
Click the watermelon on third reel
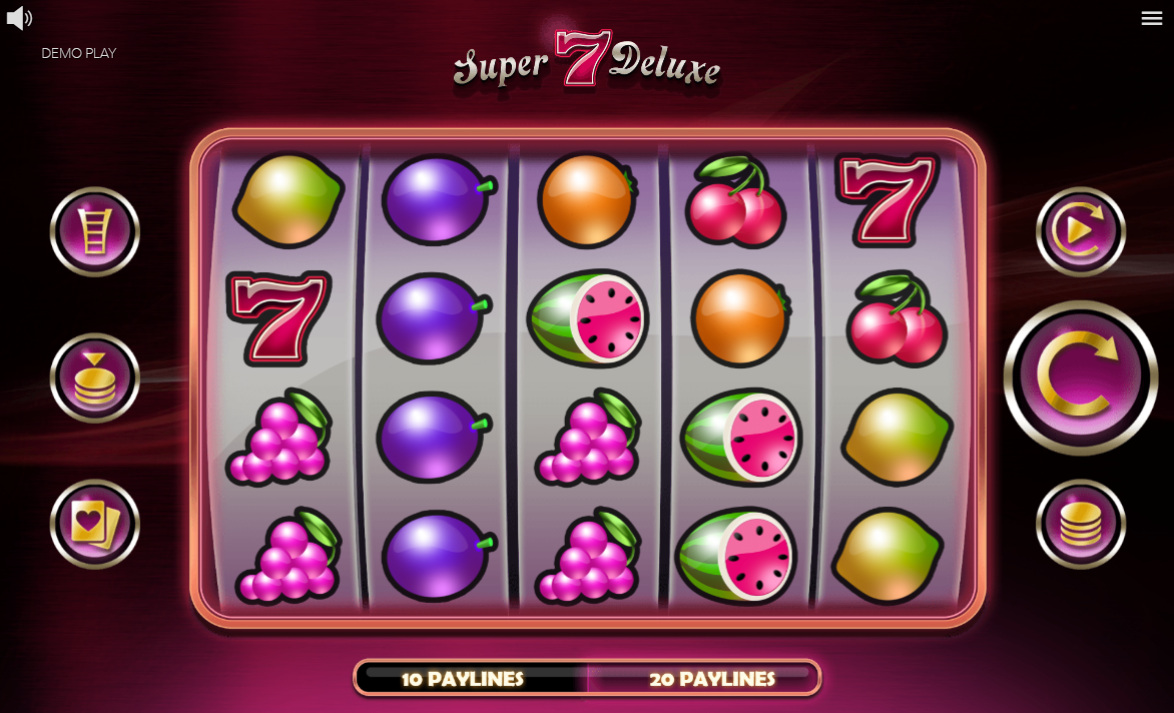click(x=588, y=318)
